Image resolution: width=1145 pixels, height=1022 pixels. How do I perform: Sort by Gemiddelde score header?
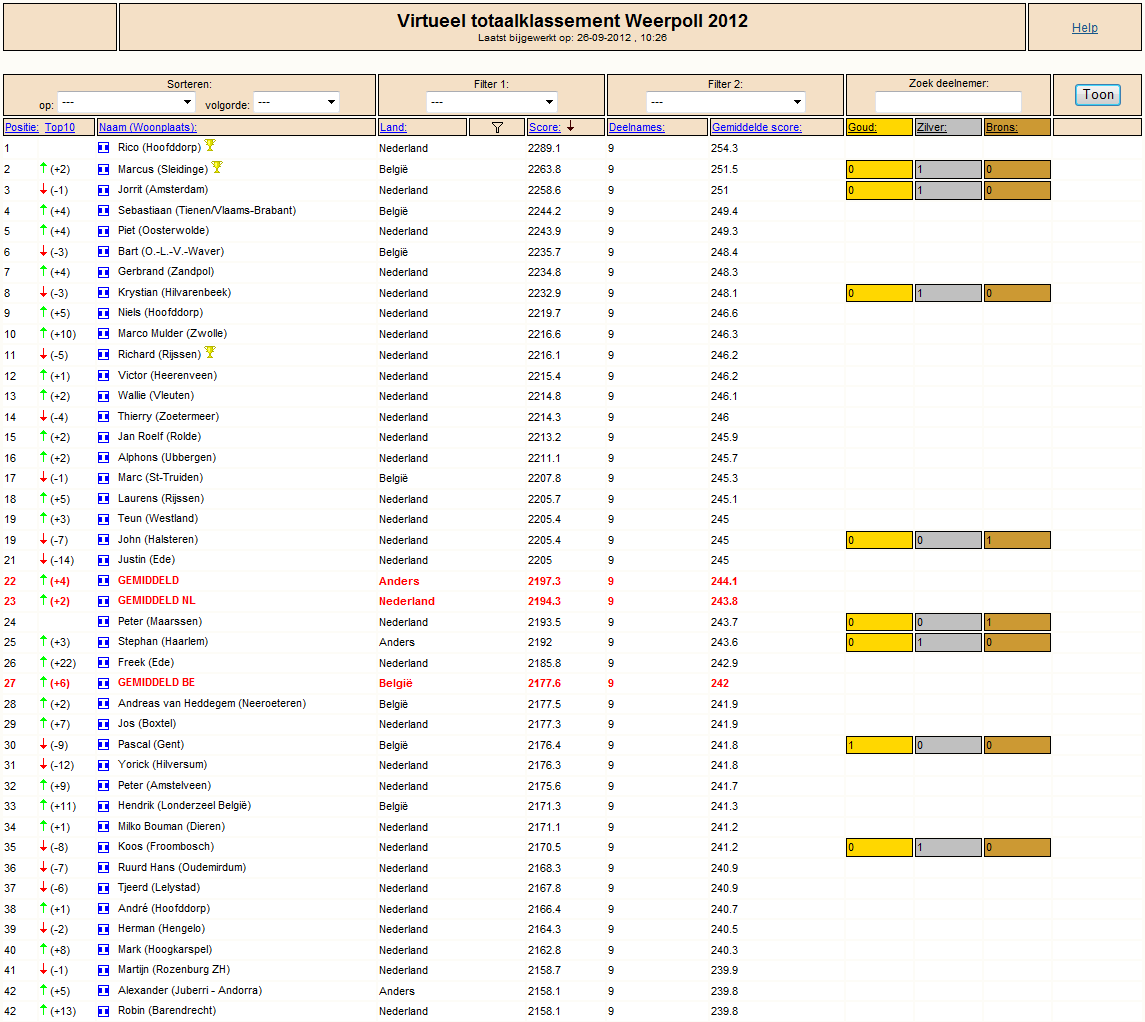[757, 127]
